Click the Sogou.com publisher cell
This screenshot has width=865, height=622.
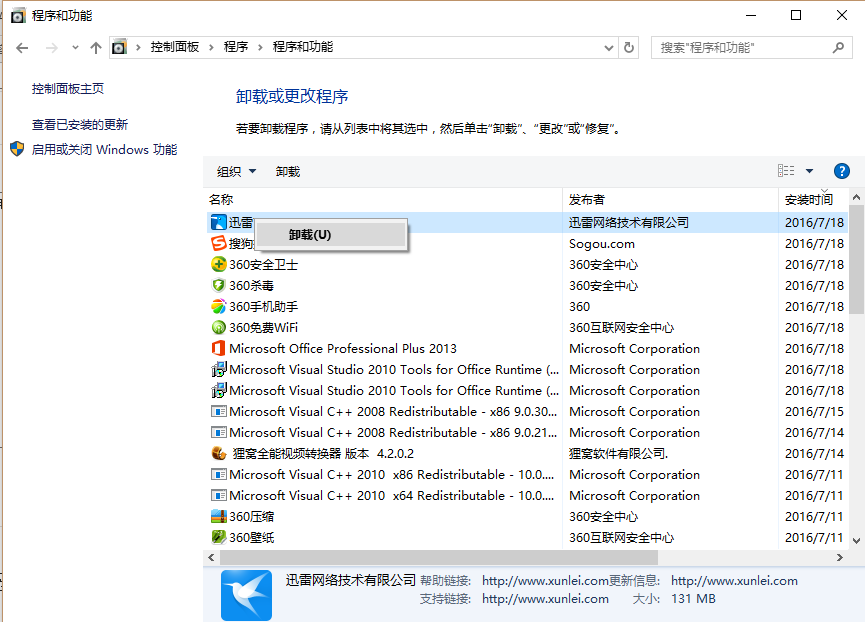coord(602,244)
